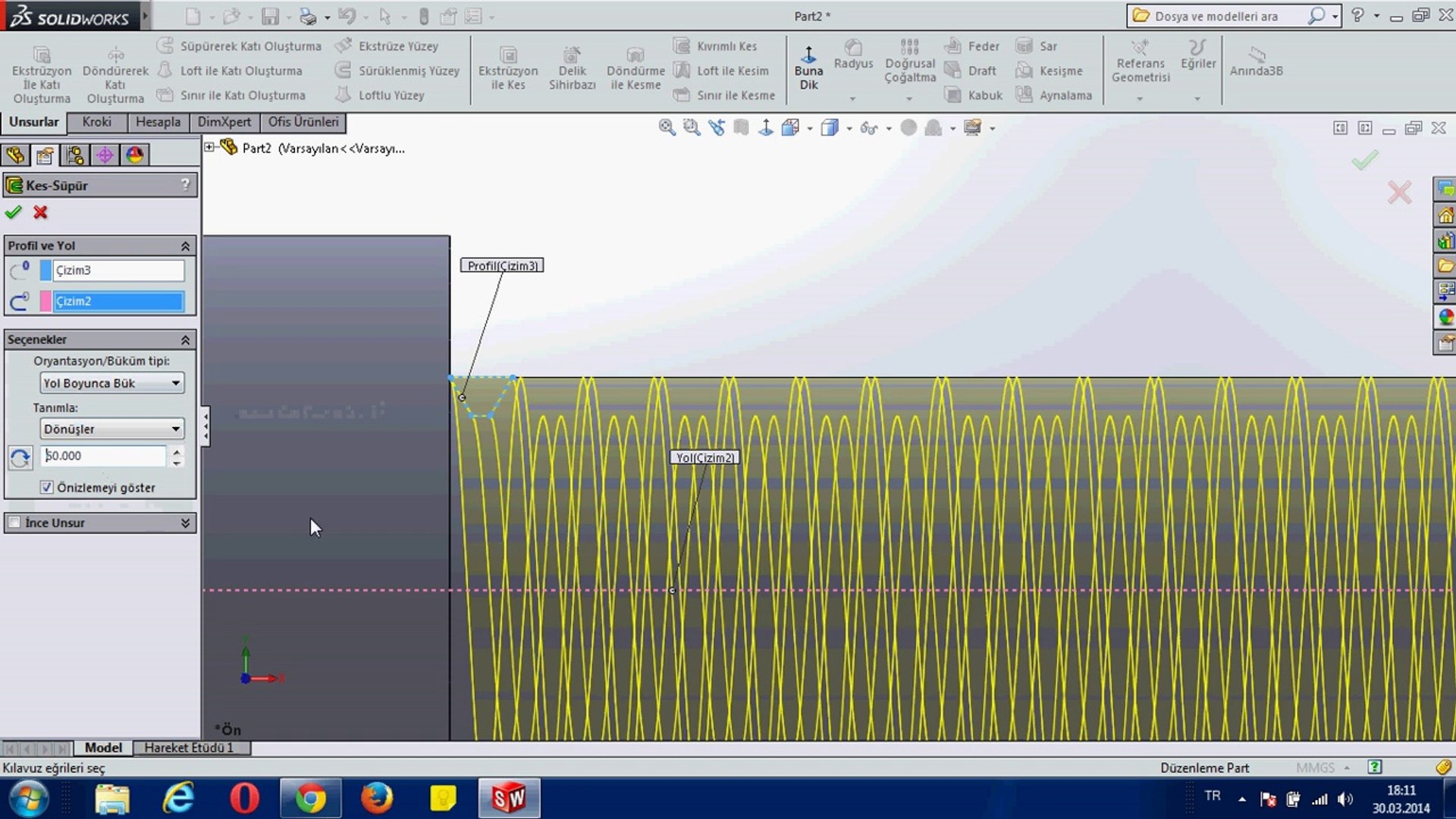Switch to the Hareket Etüdü 1 tab
Image resolution: width=1456 pixels, height=819 pixels.
(x=189, y=748)
